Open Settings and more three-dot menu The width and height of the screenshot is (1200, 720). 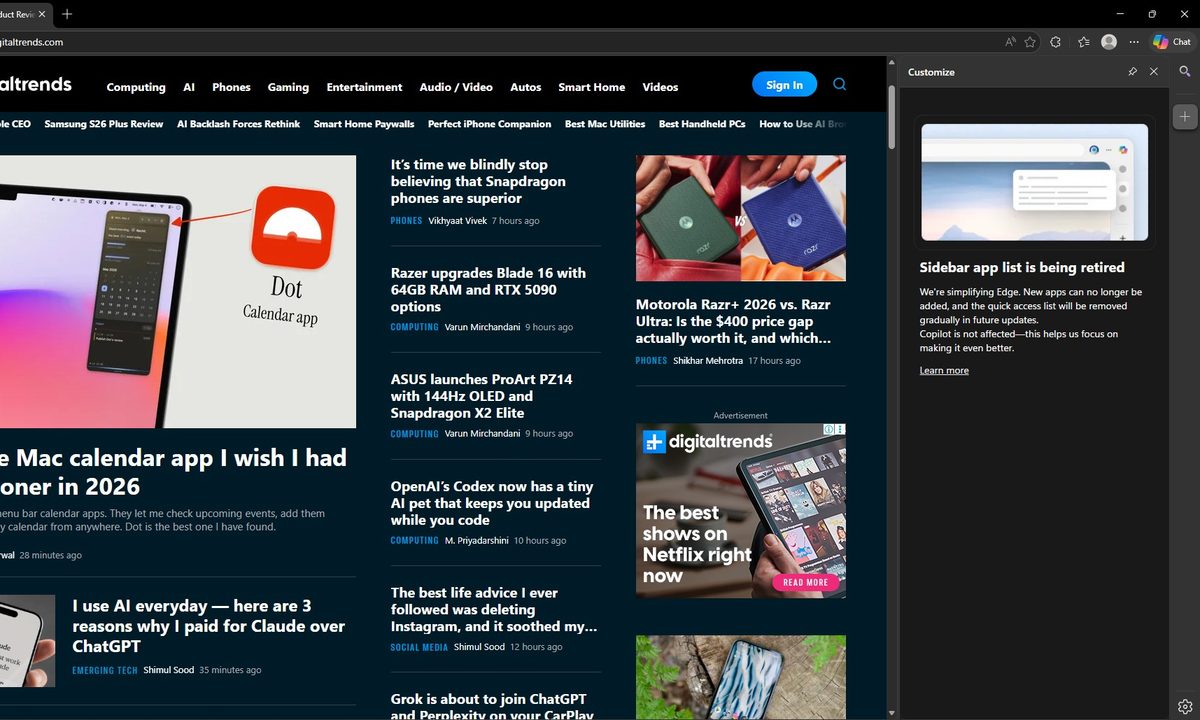[x=1134, y=42]
